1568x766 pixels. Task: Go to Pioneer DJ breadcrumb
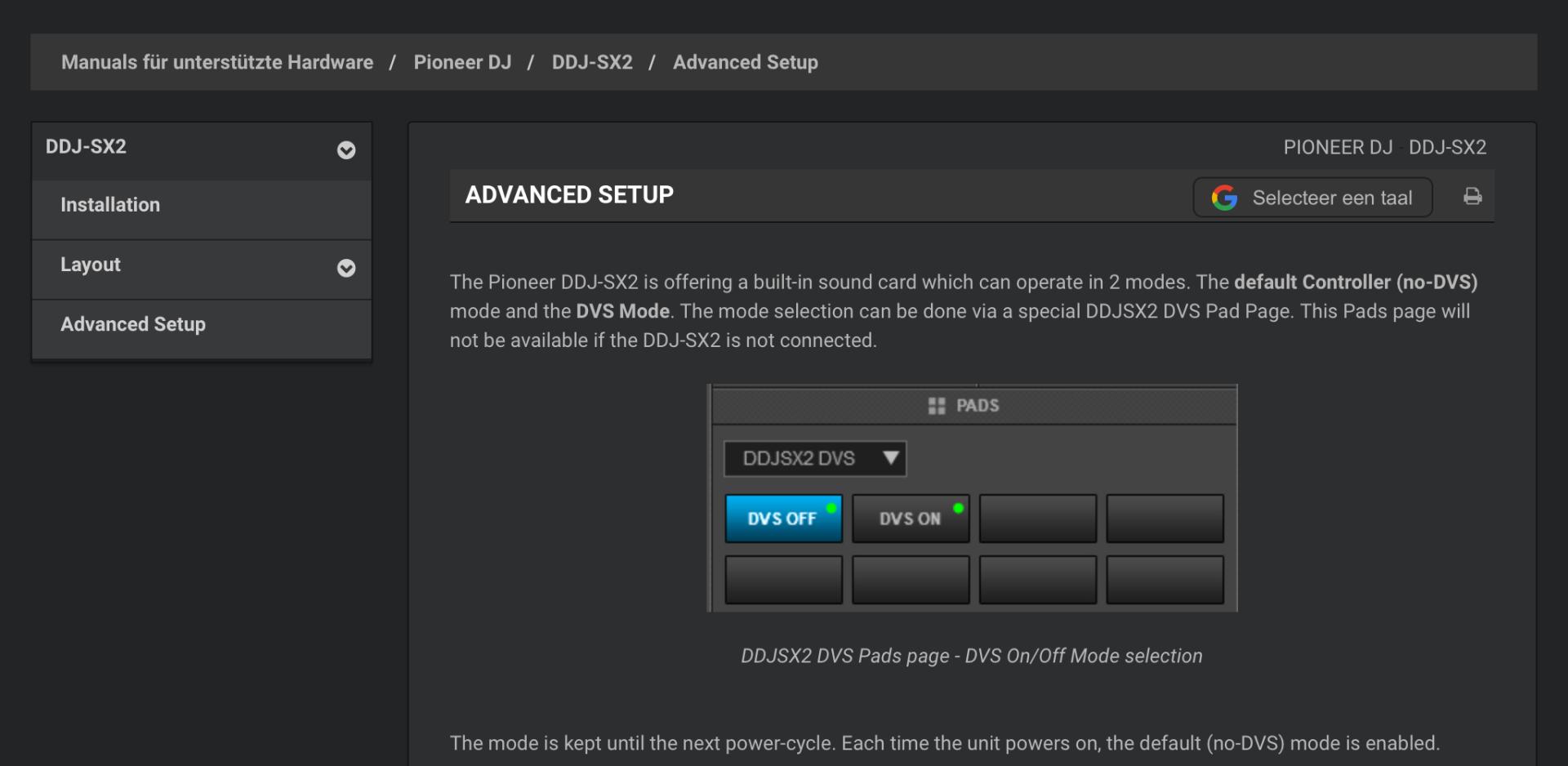pyautogui.click(x=462, y=62)
